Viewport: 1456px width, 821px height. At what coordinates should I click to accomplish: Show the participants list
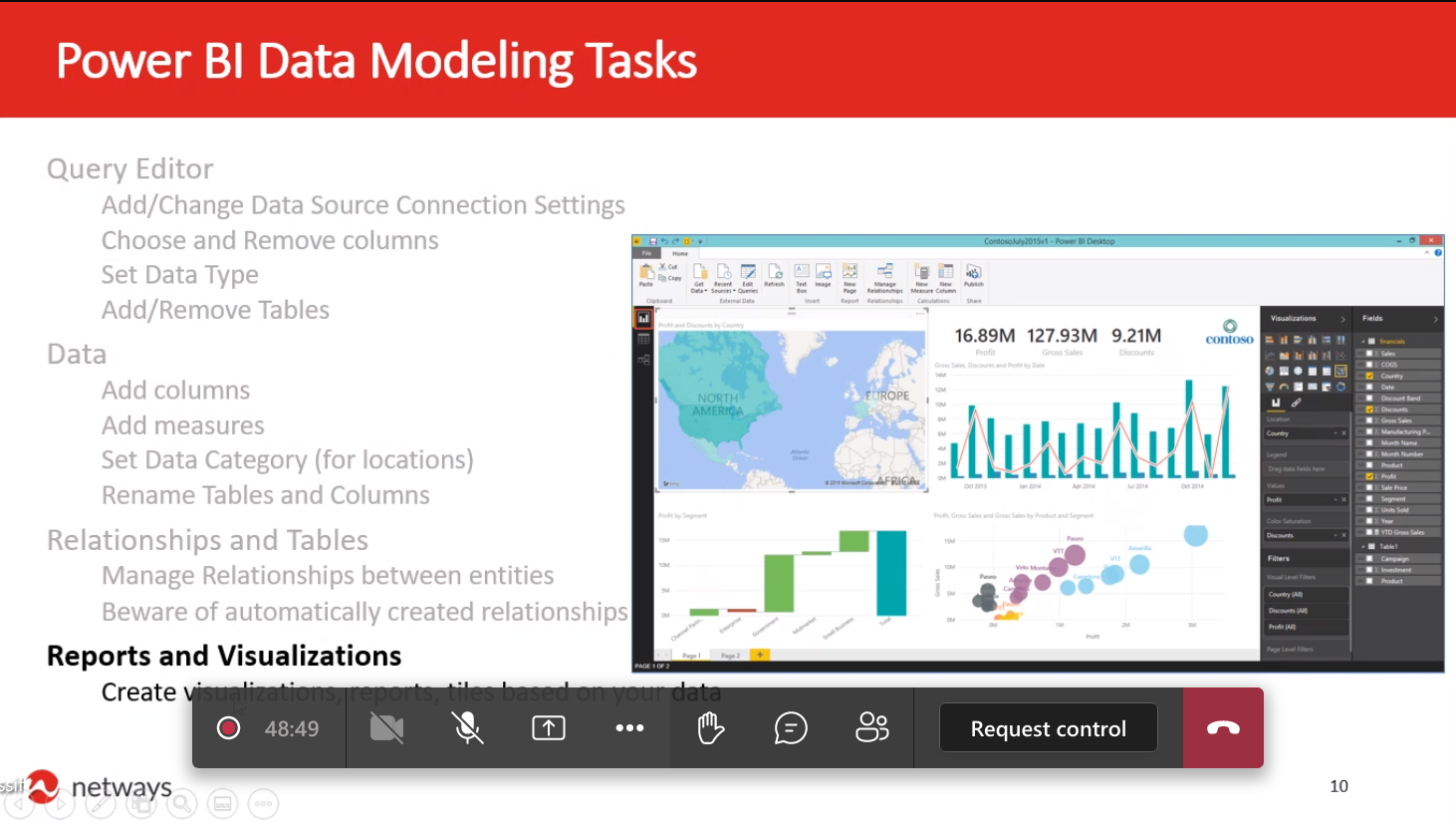point(872,728)
